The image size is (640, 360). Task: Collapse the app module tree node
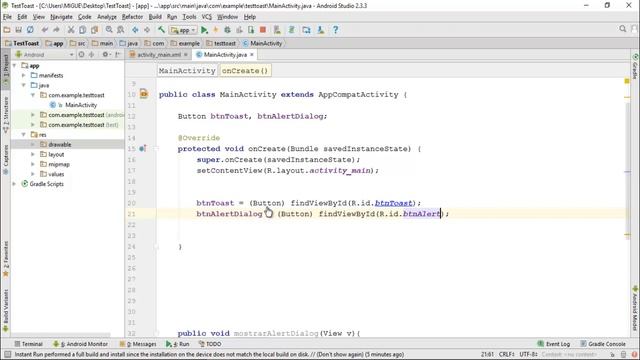(15, 65)
